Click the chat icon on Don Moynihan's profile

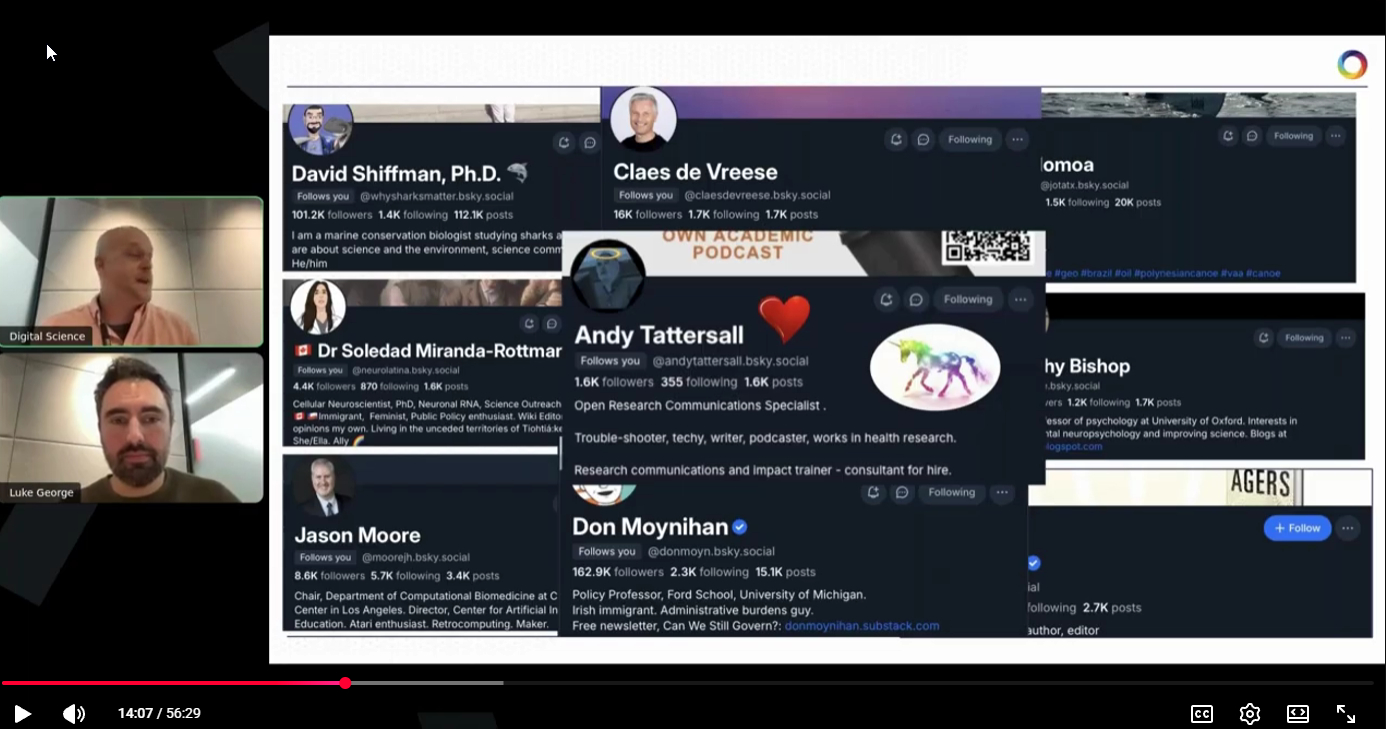(902, 492)
